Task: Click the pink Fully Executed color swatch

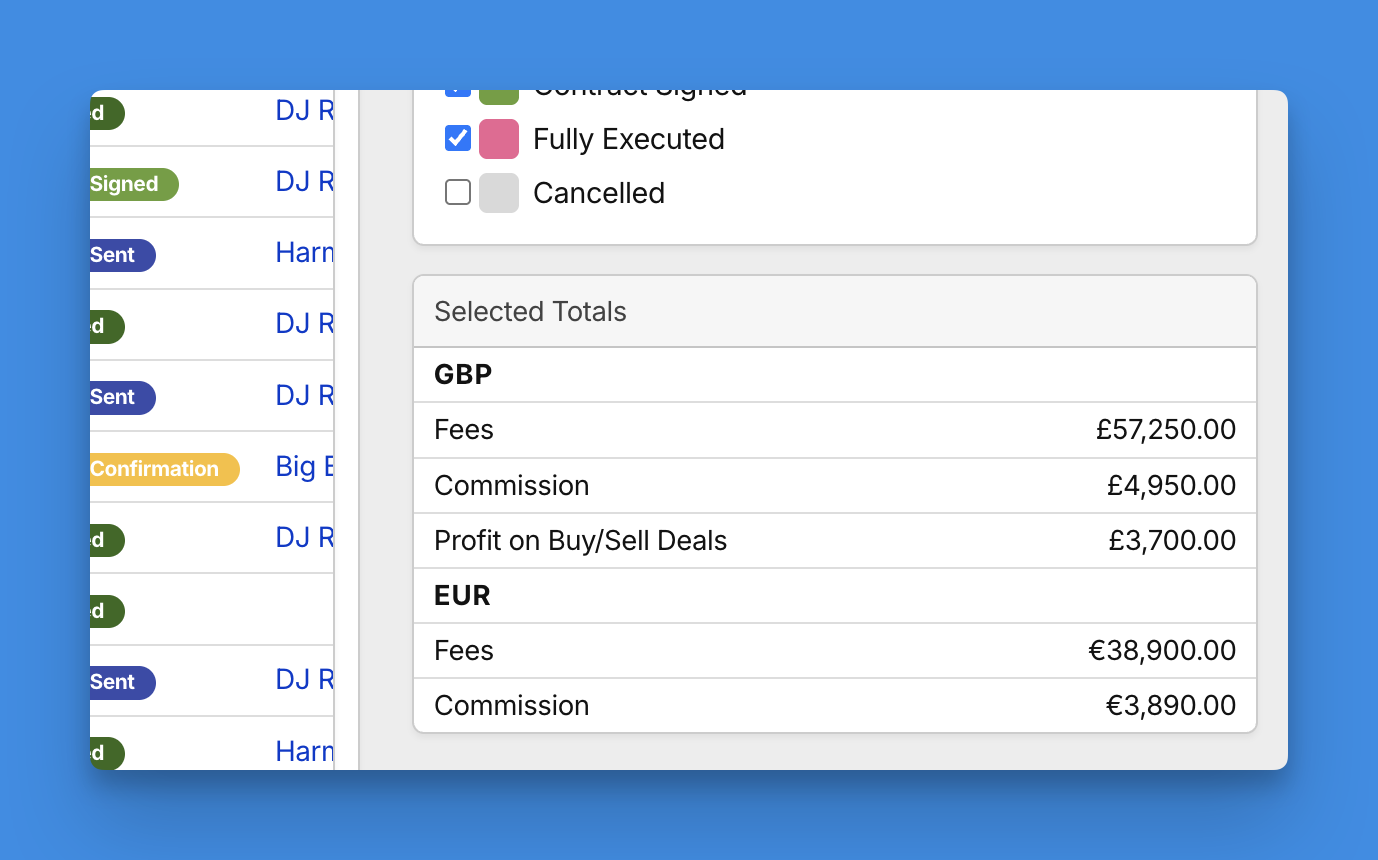Action: [x=499, y=139]
